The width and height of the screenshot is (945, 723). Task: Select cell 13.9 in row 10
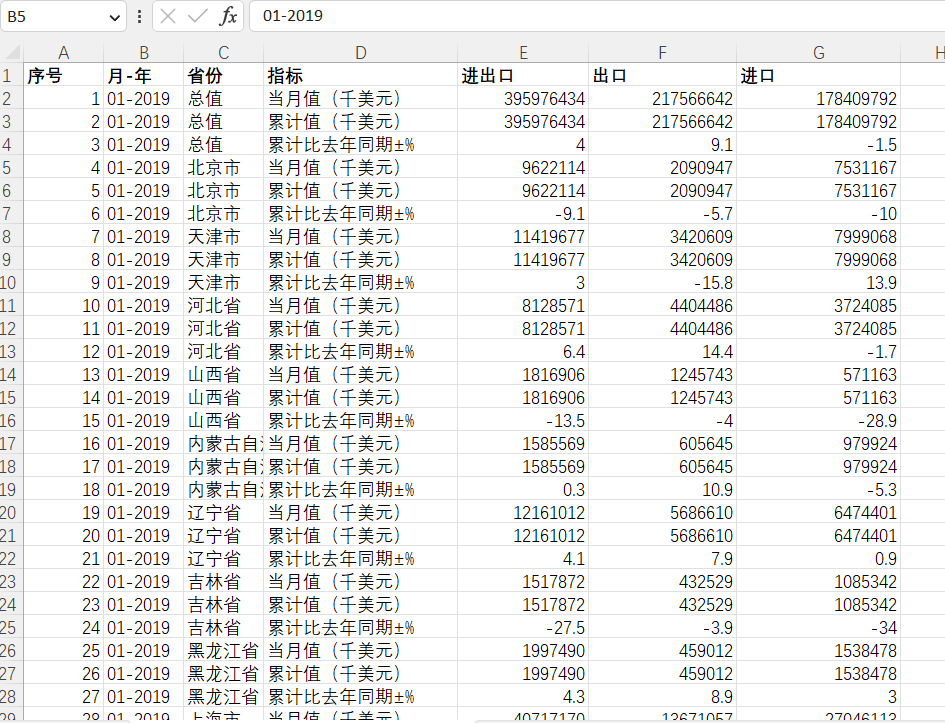tap(818, 283)
